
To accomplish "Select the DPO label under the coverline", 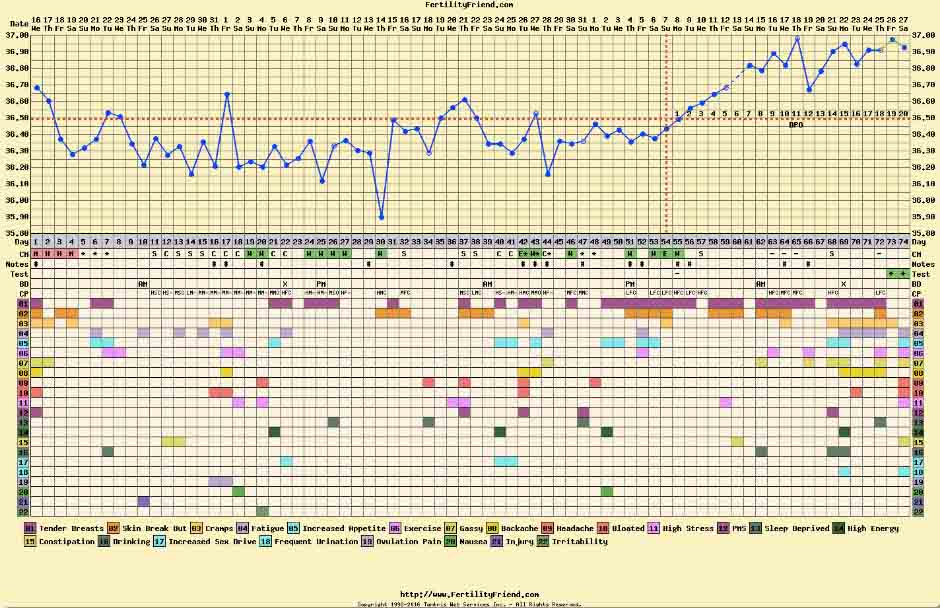I will point(796,125).
